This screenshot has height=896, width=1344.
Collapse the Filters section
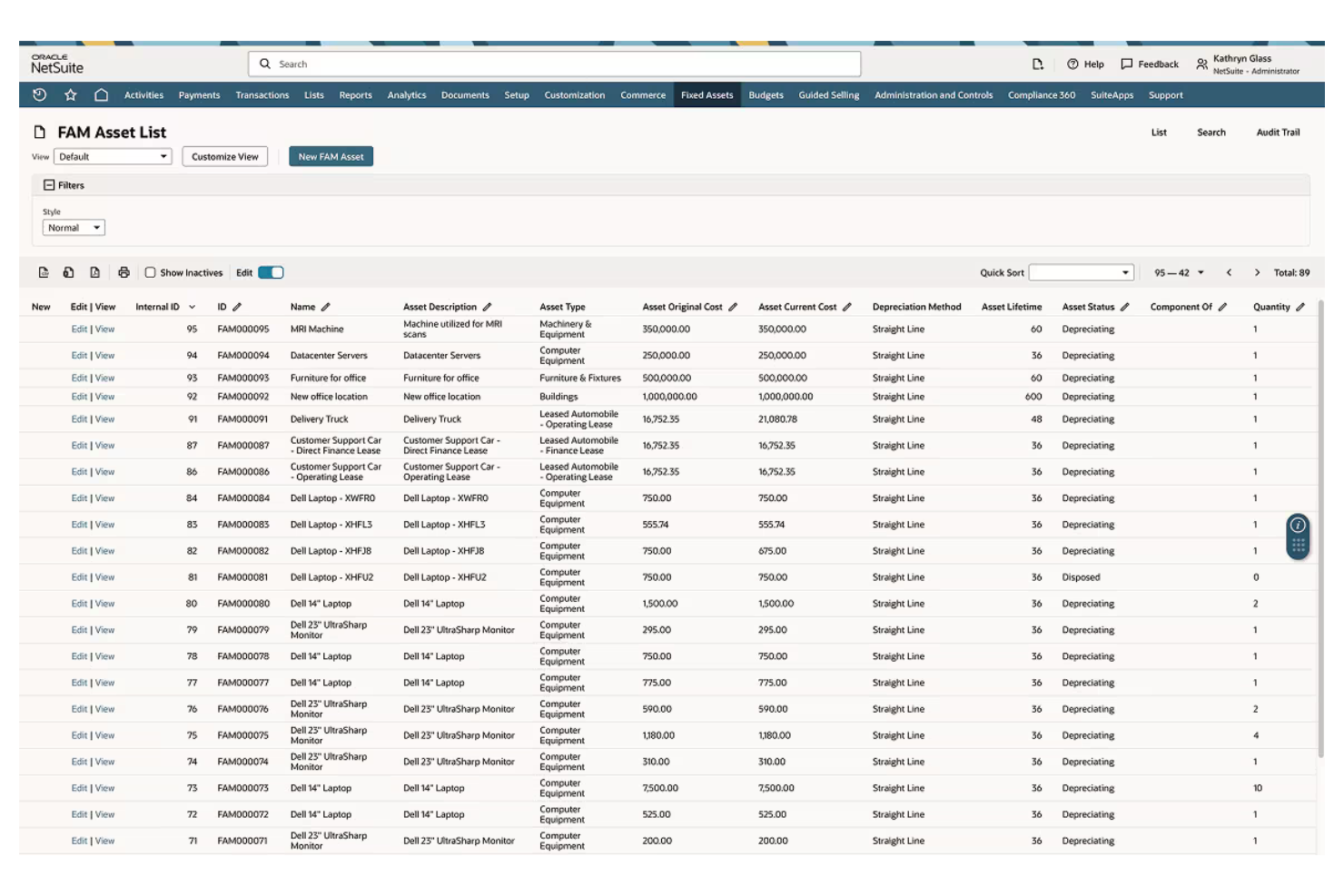point(49,184)
